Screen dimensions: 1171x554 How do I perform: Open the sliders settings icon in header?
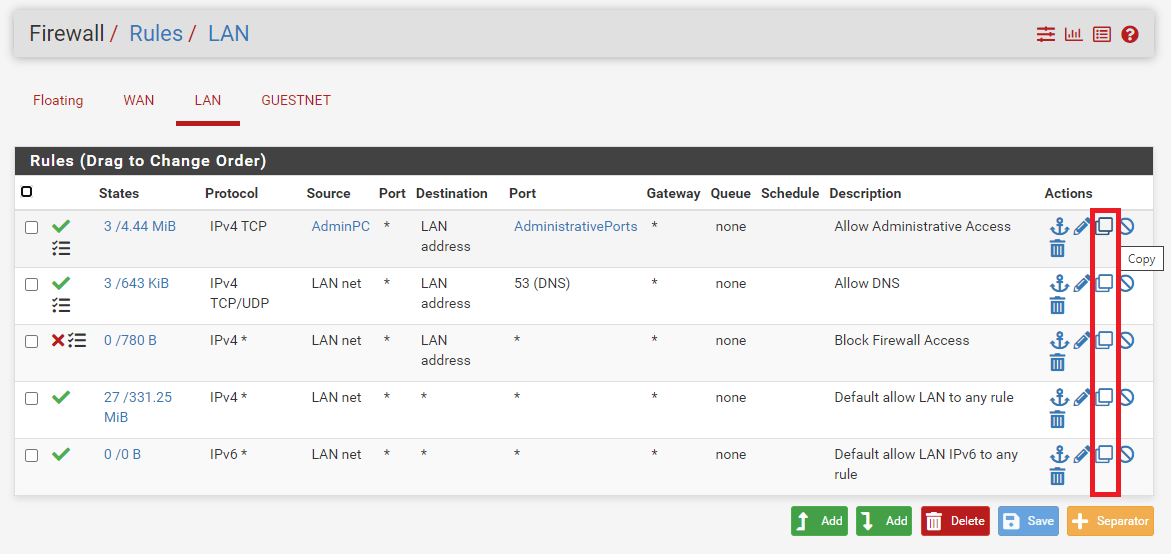(1046, 35)
